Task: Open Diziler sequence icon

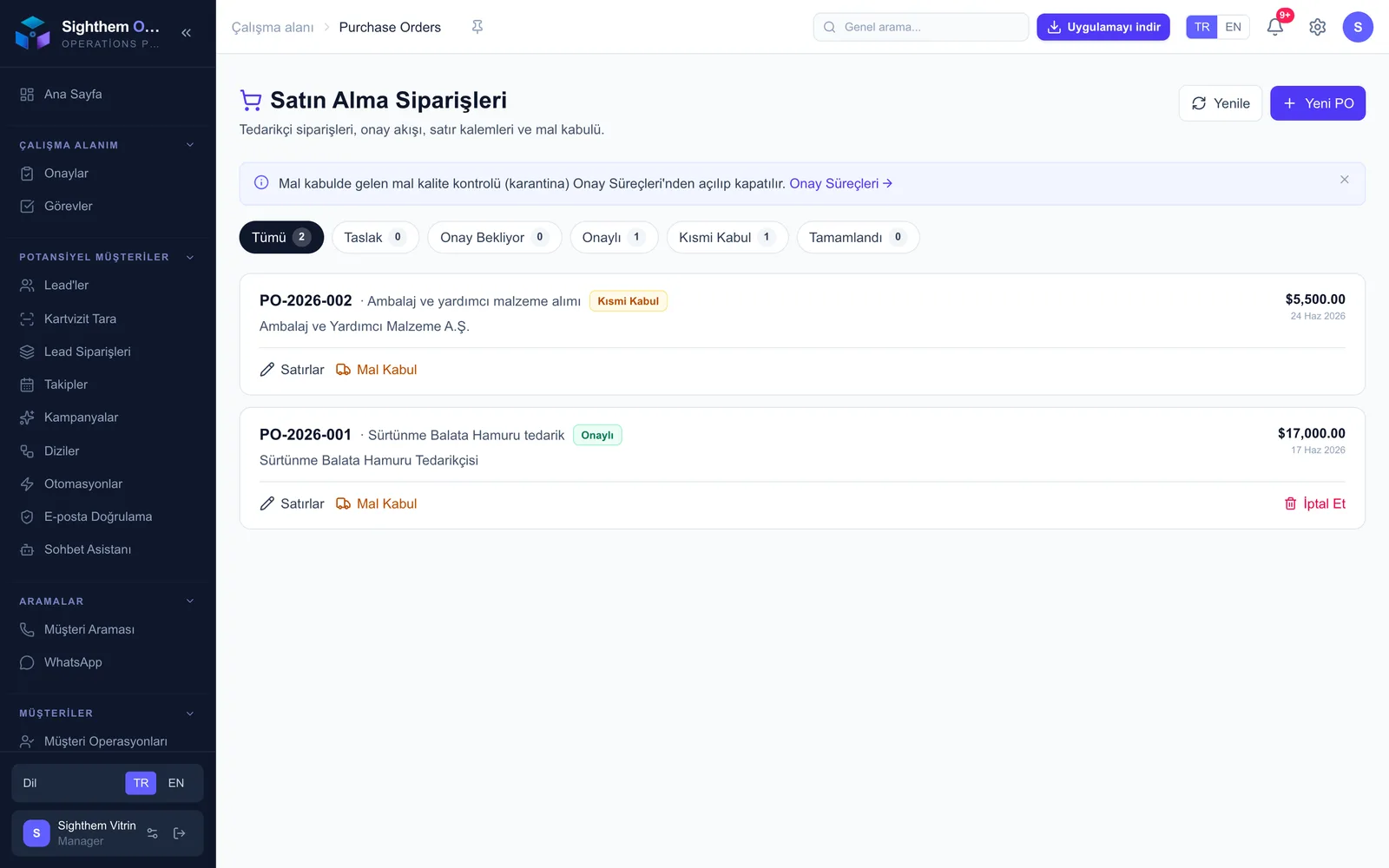Action: coord(27,451)
